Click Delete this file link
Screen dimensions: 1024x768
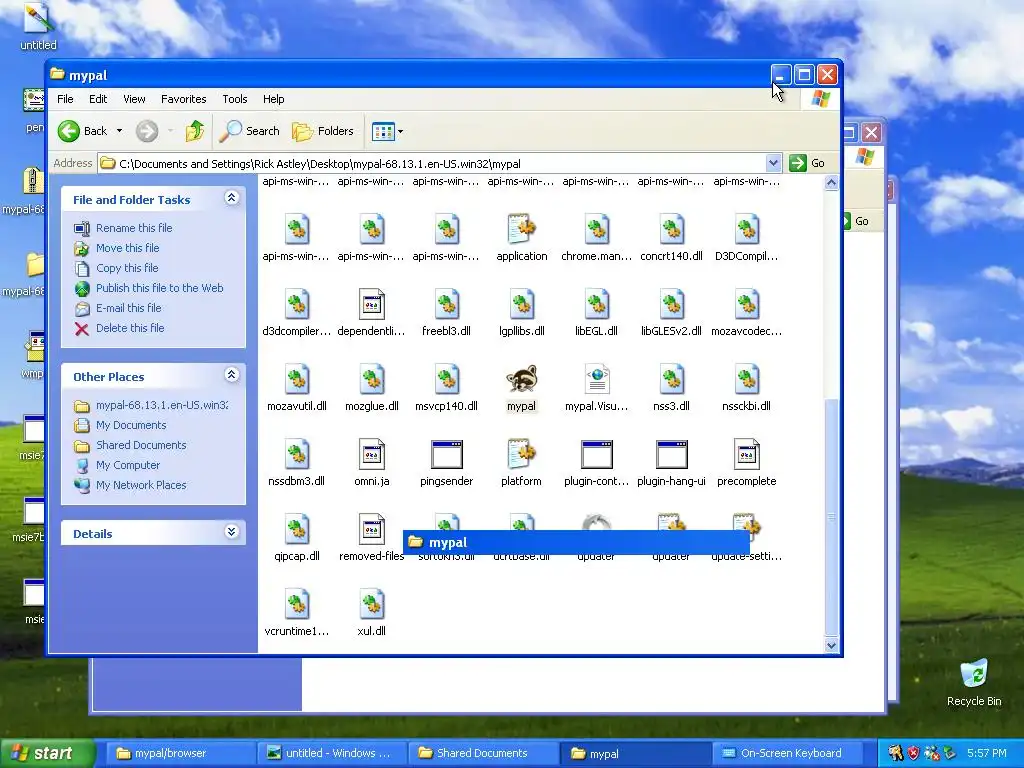click(x=130, y=328)
